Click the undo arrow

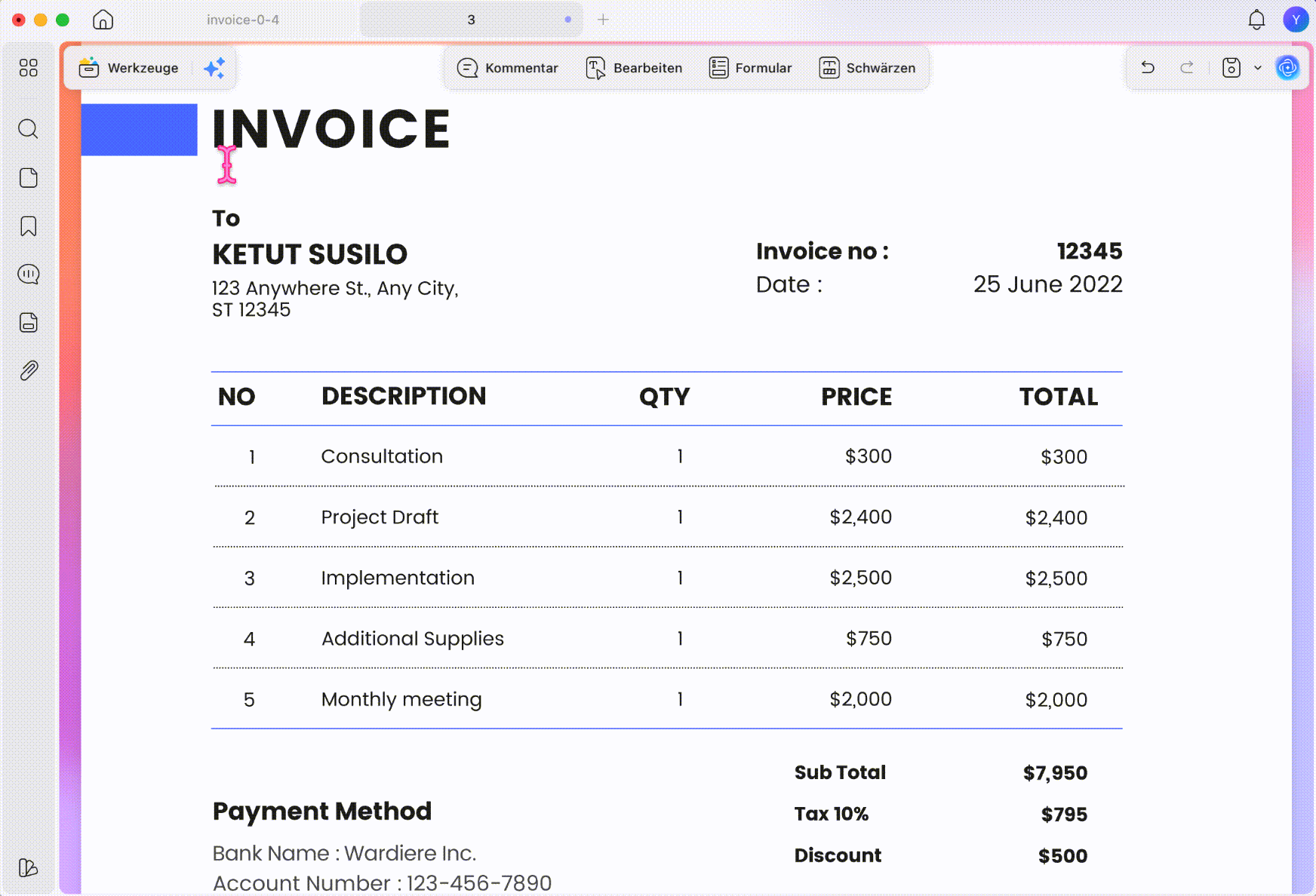(x=1148, y=68)
